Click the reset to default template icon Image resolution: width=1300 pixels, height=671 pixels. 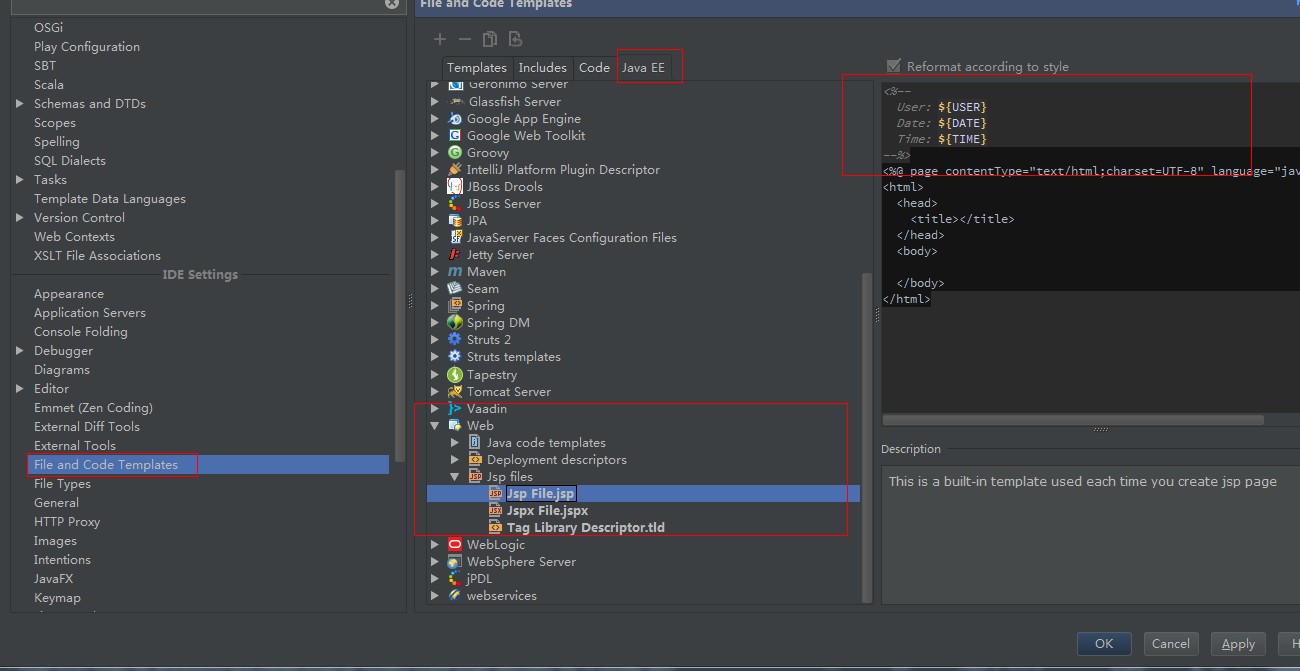click(515, 39)
